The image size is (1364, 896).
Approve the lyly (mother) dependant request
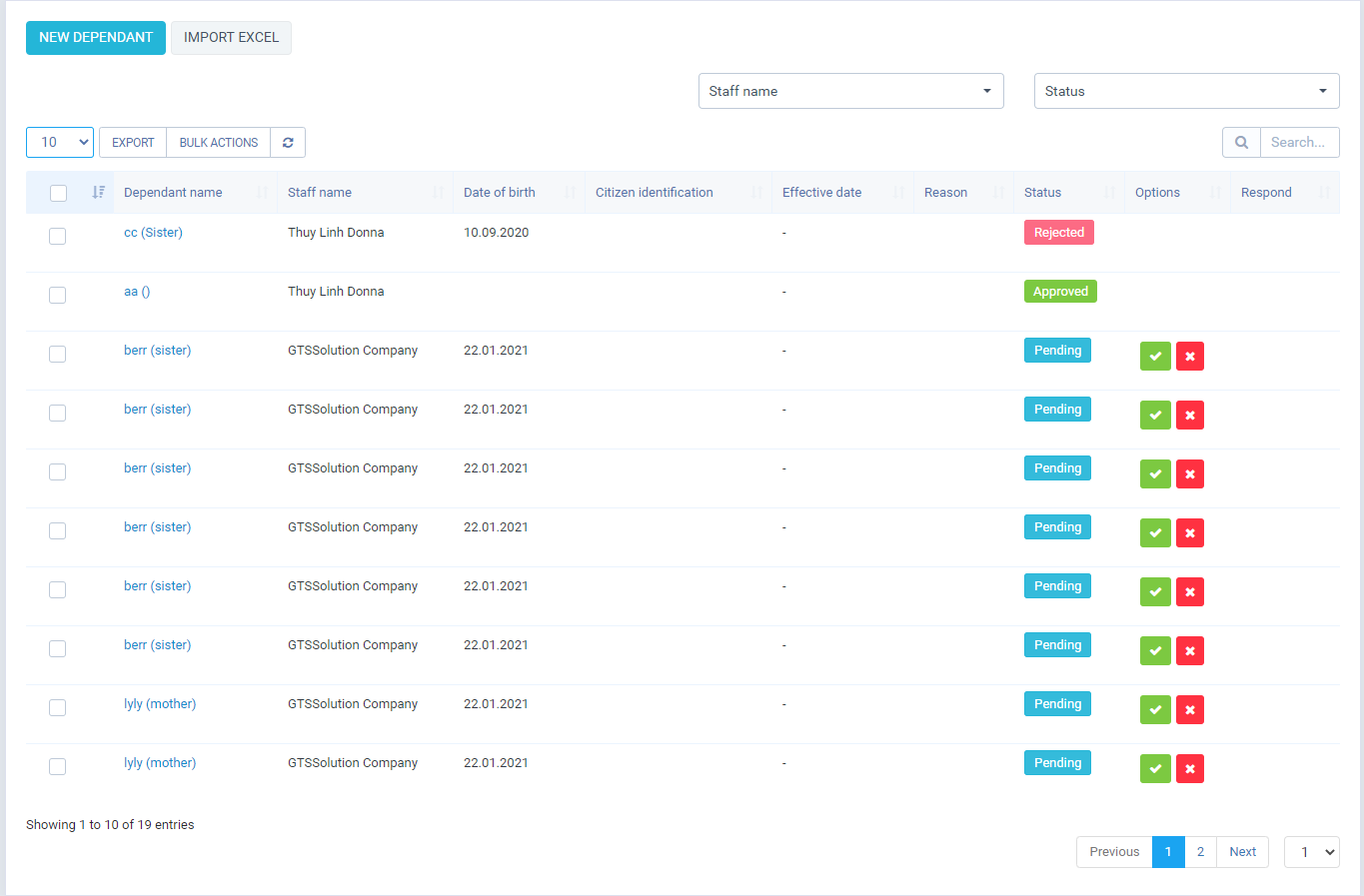1155,709
